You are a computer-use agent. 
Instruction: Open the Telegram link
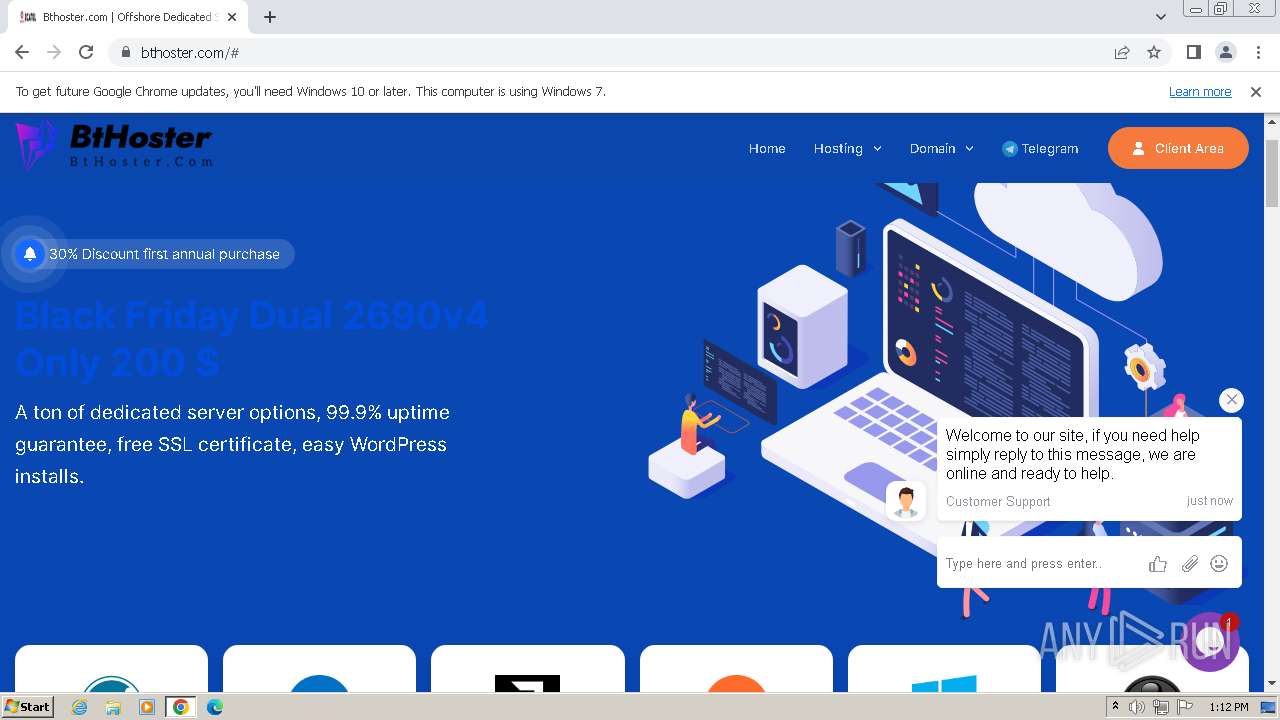tap(1040, 148)
